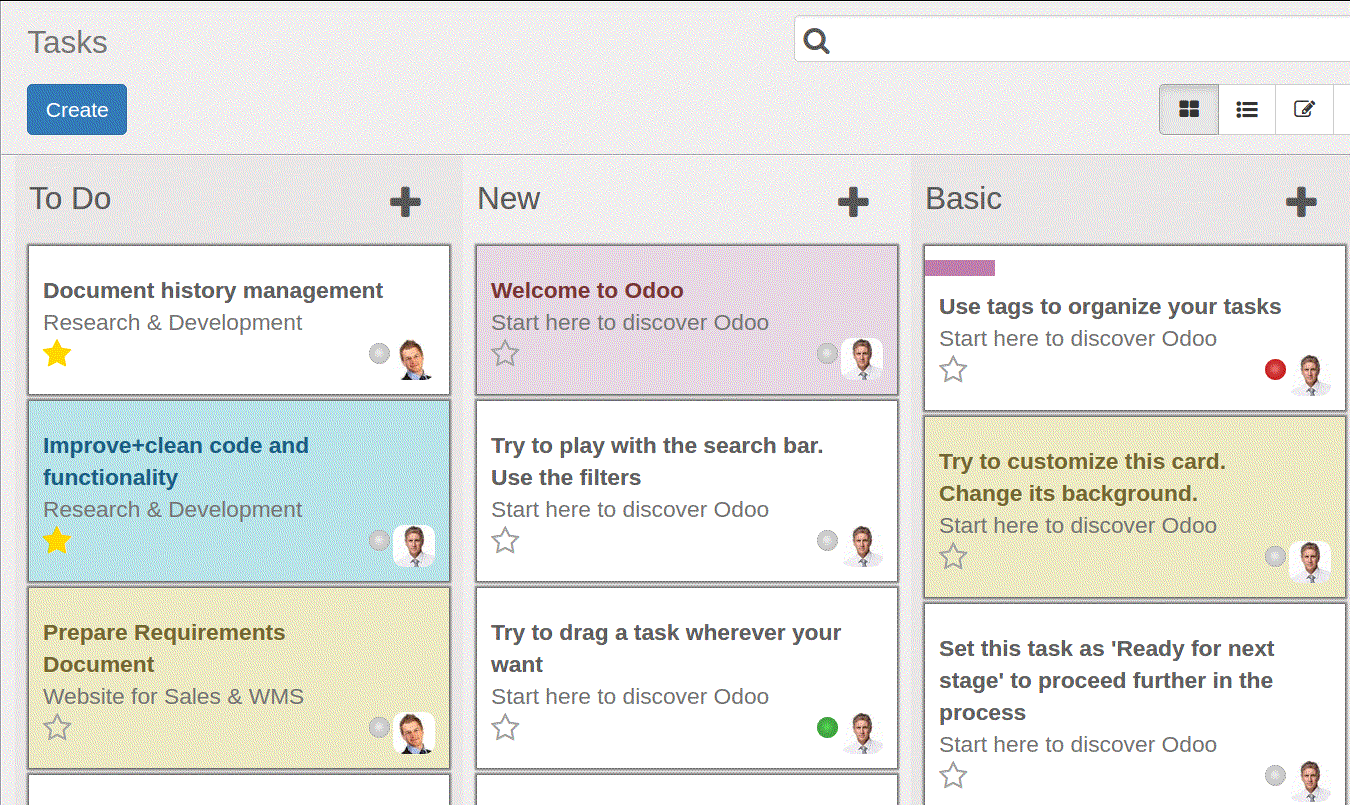The height and width of the screenshot is (805, 1350).
Task: Star the Welcome to Odoo task
Action: (x=505, y=353)
